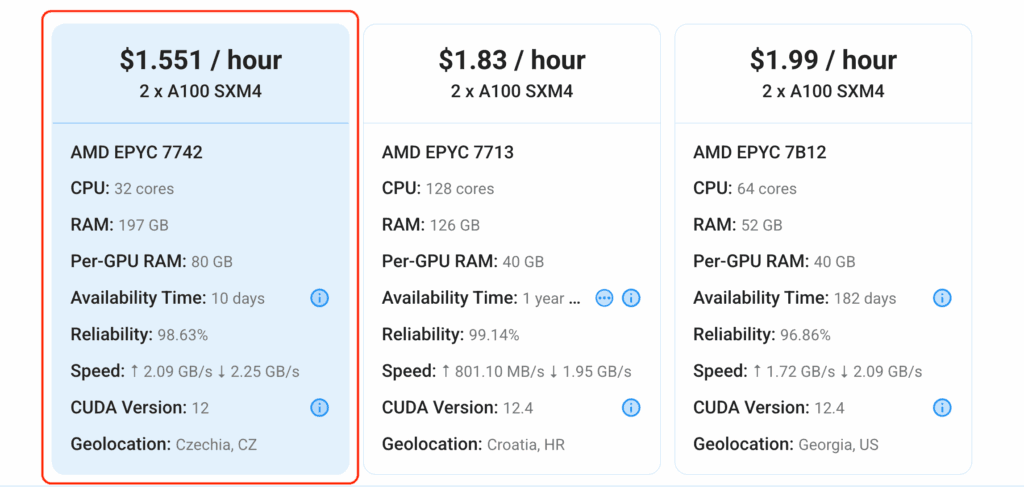Image resolution: width=1024 pixels, height=487 pixels.
Task: Click info icon beside 182 days availability
Action: [942, 298]
